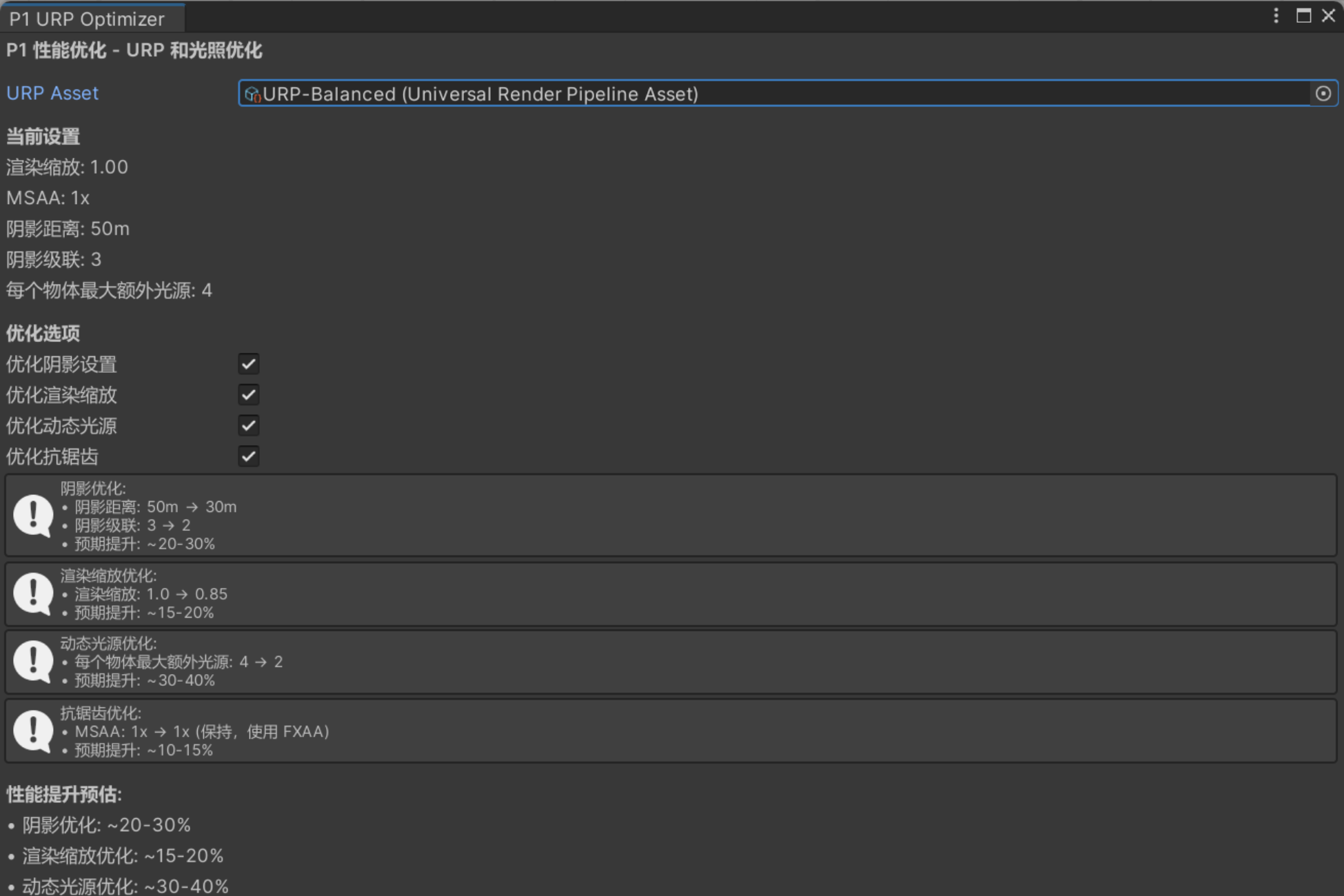The width and height of the screenshot is (1344, 896).
Task: Click the title P1 性能优化 - URP 和光照优化
Action: 134,50
